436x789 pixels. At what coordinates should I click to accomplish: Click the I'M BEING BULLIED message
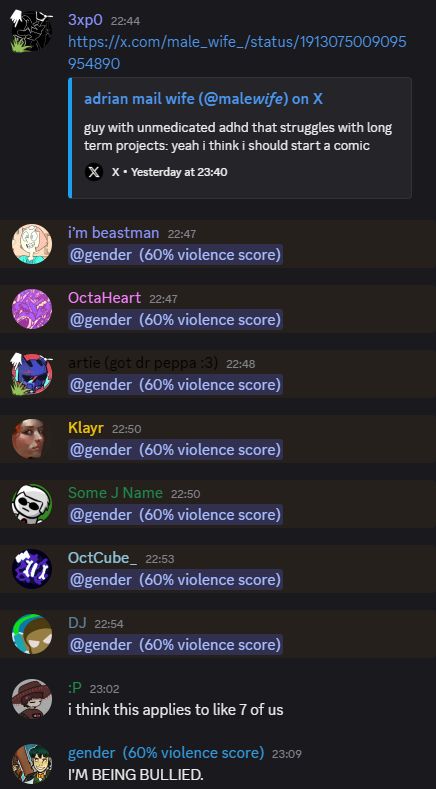[136, 775]
